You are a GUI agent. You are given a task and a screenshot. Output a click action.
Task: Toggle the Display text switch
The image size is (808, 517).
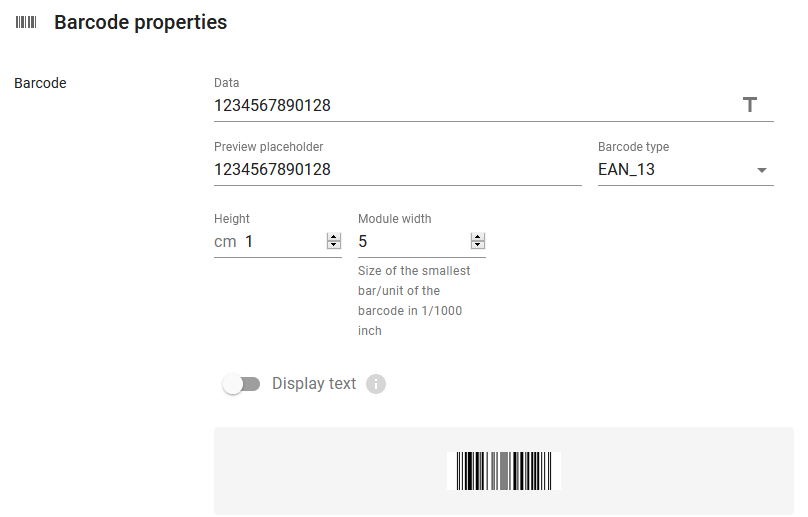coord(241,384)
